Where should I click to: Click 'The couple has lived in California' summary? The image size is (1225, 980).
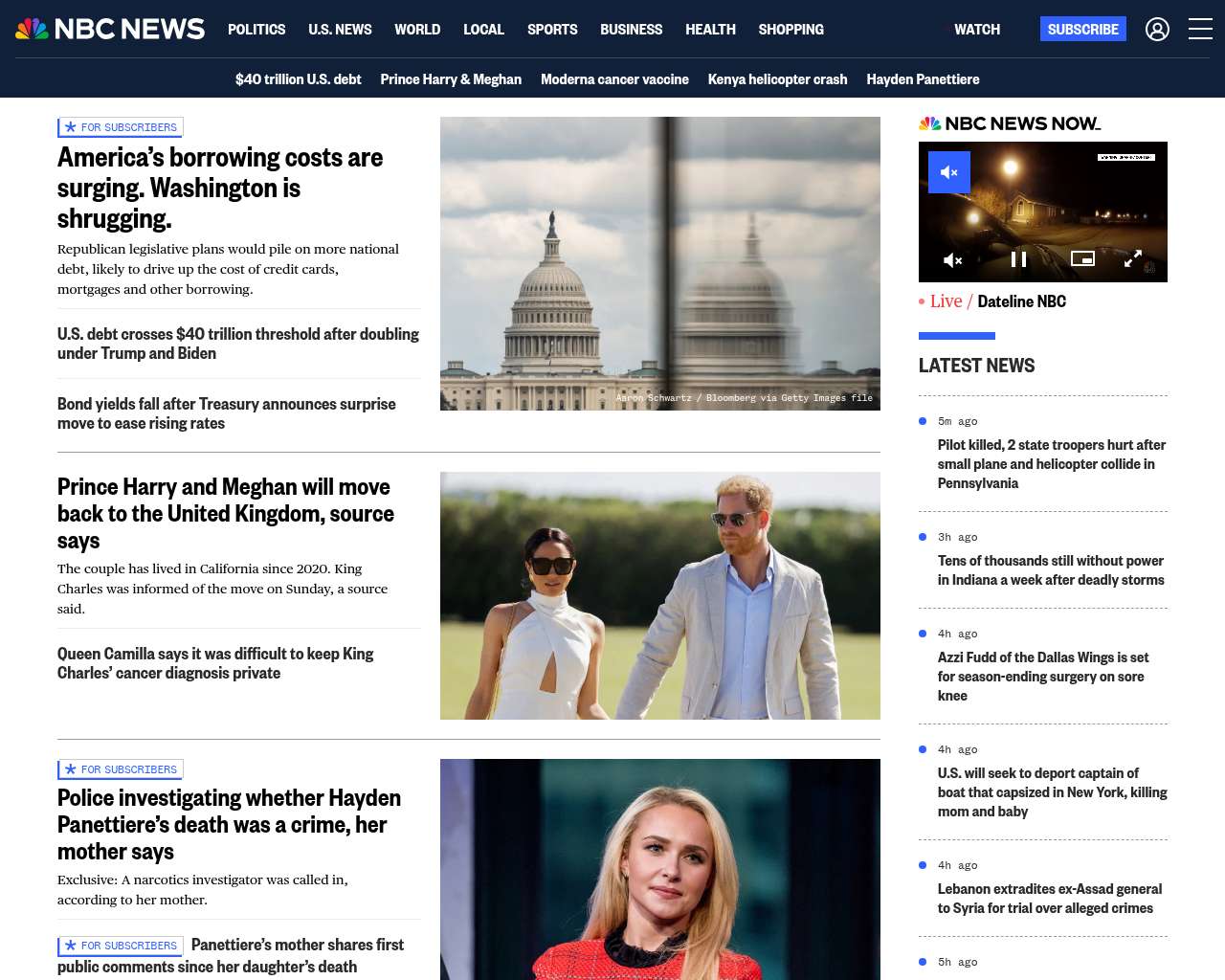pos(222,589)
